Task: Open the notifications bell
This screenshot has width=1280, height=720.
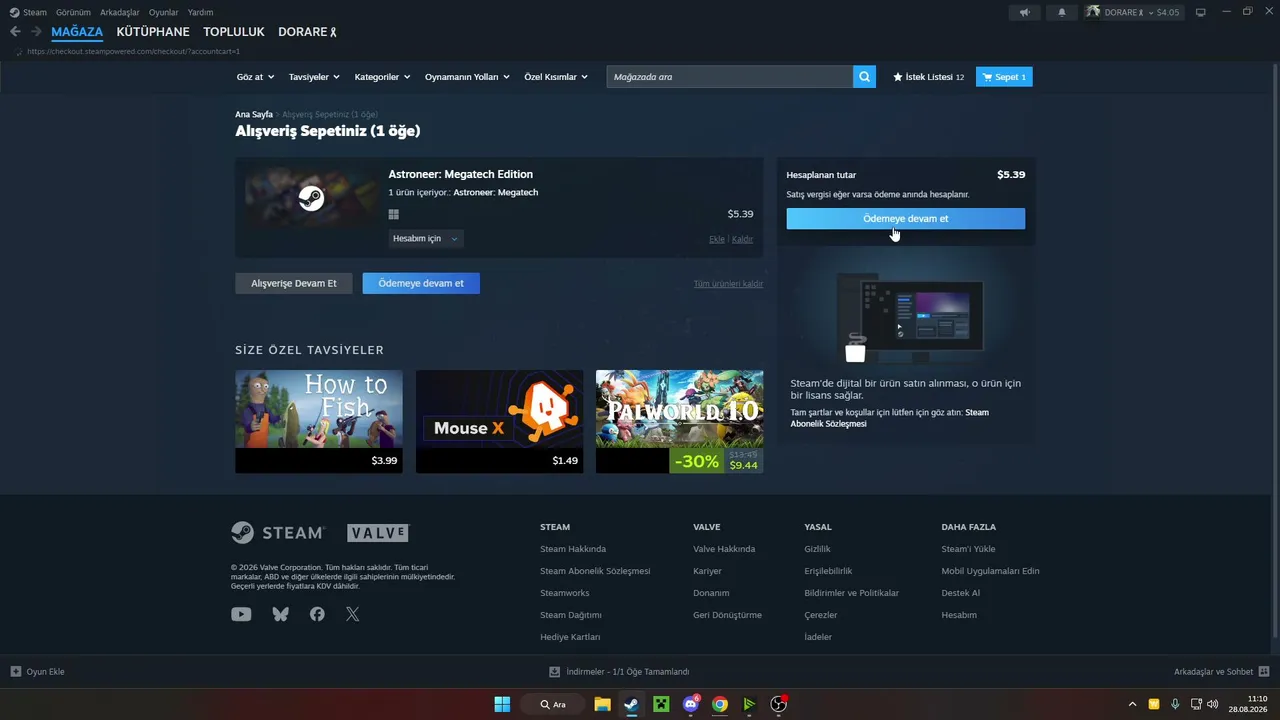Action: click(1062, 12)
